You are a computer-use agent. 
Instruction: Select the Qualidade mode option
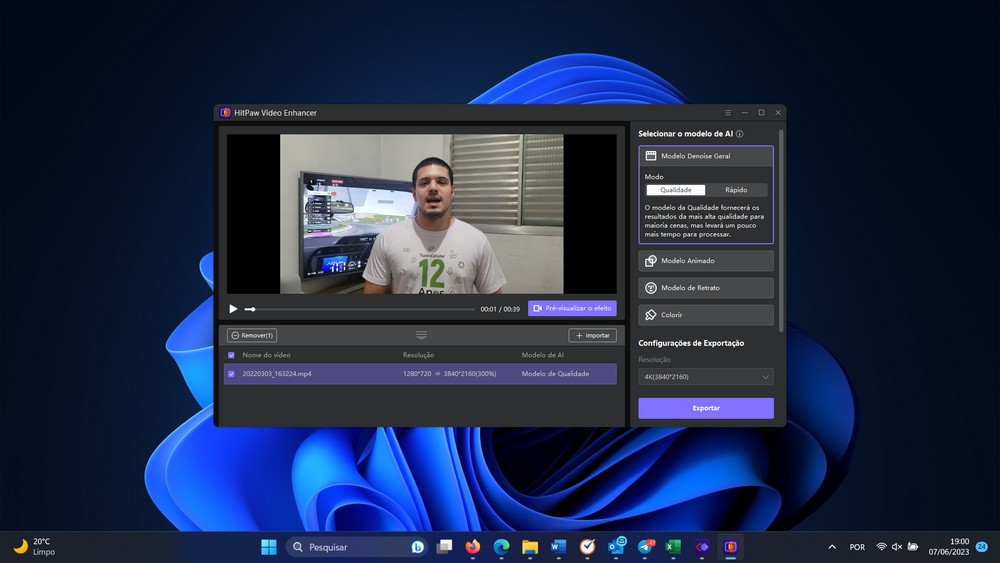(x=676, y=190)
